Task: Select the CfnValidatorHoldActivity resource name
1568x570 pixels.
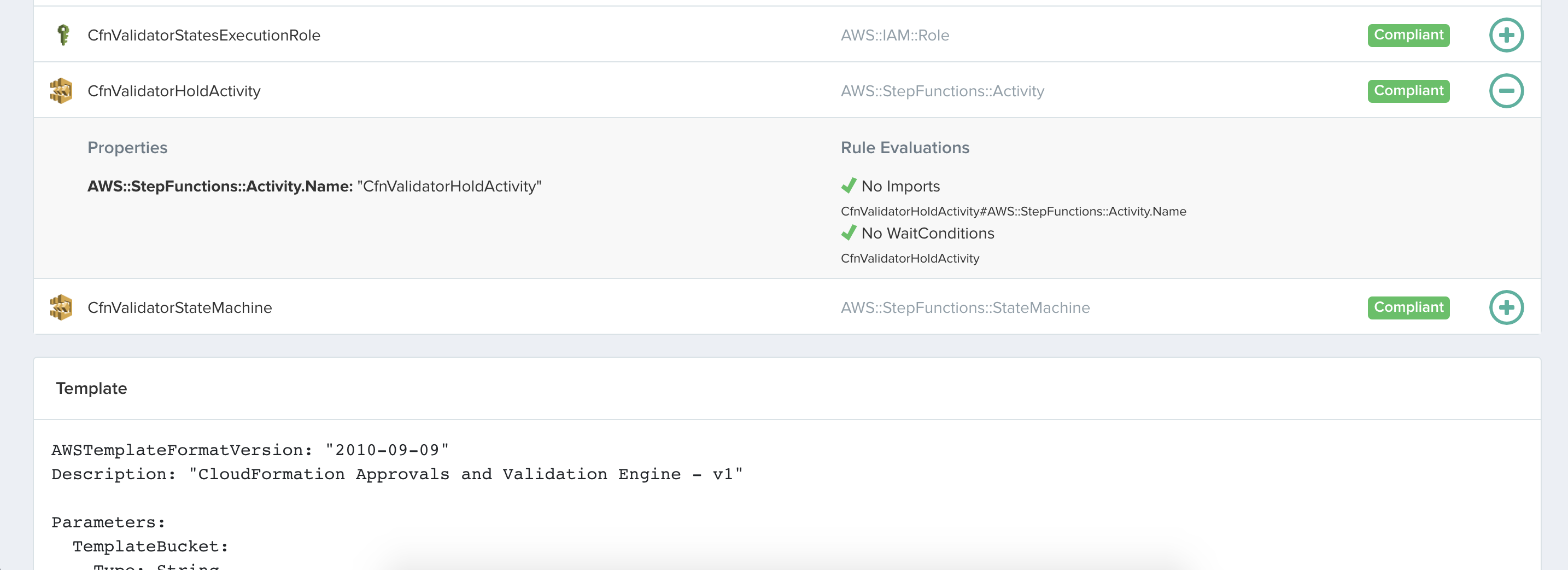Action: click(173, 91)
